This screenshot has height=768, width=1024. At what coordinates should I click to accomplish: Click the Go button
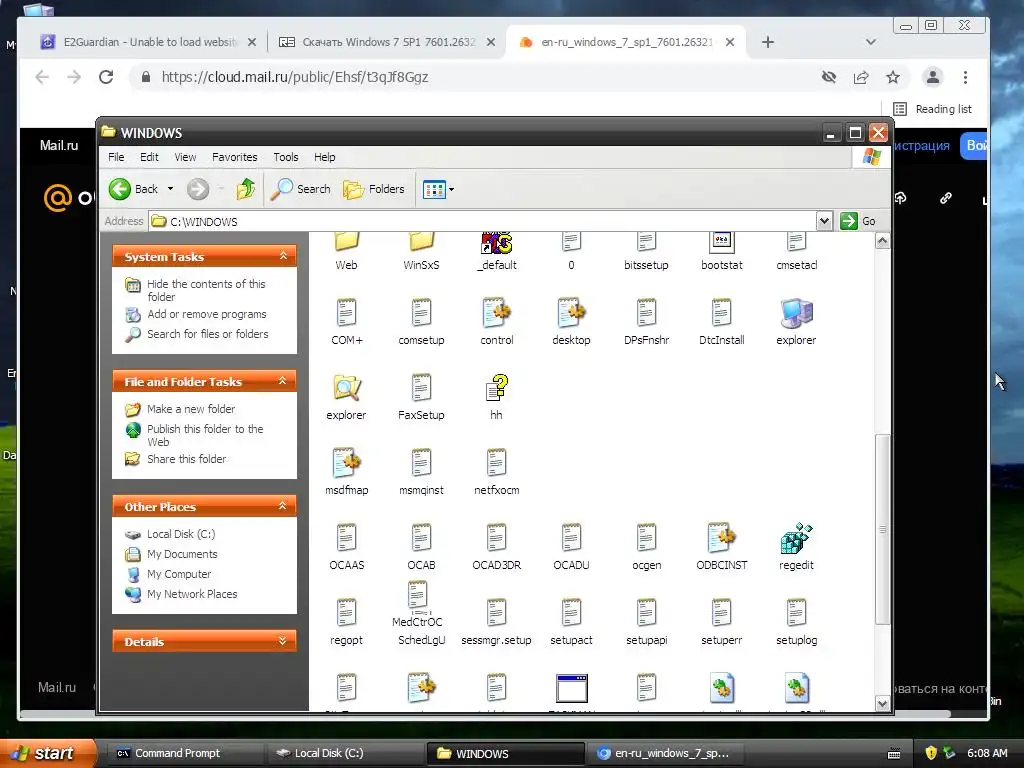(x=858, y=221)
